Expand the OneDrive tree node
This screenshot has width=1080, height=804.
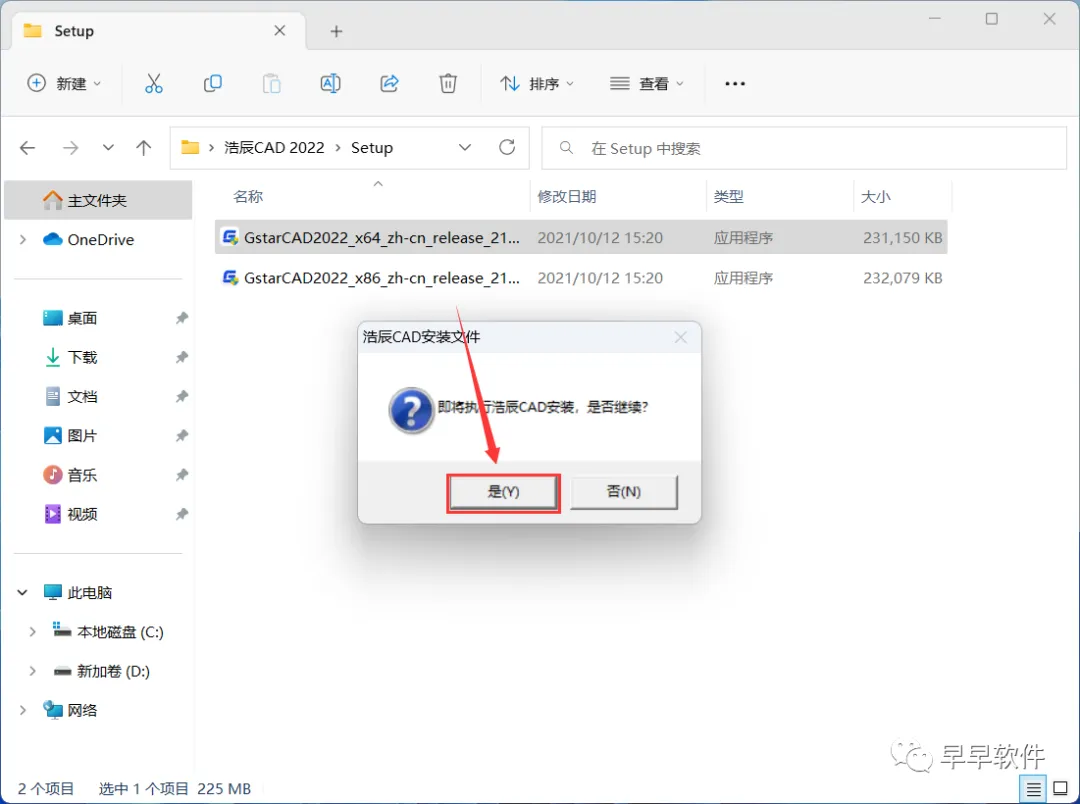(23, 240)
